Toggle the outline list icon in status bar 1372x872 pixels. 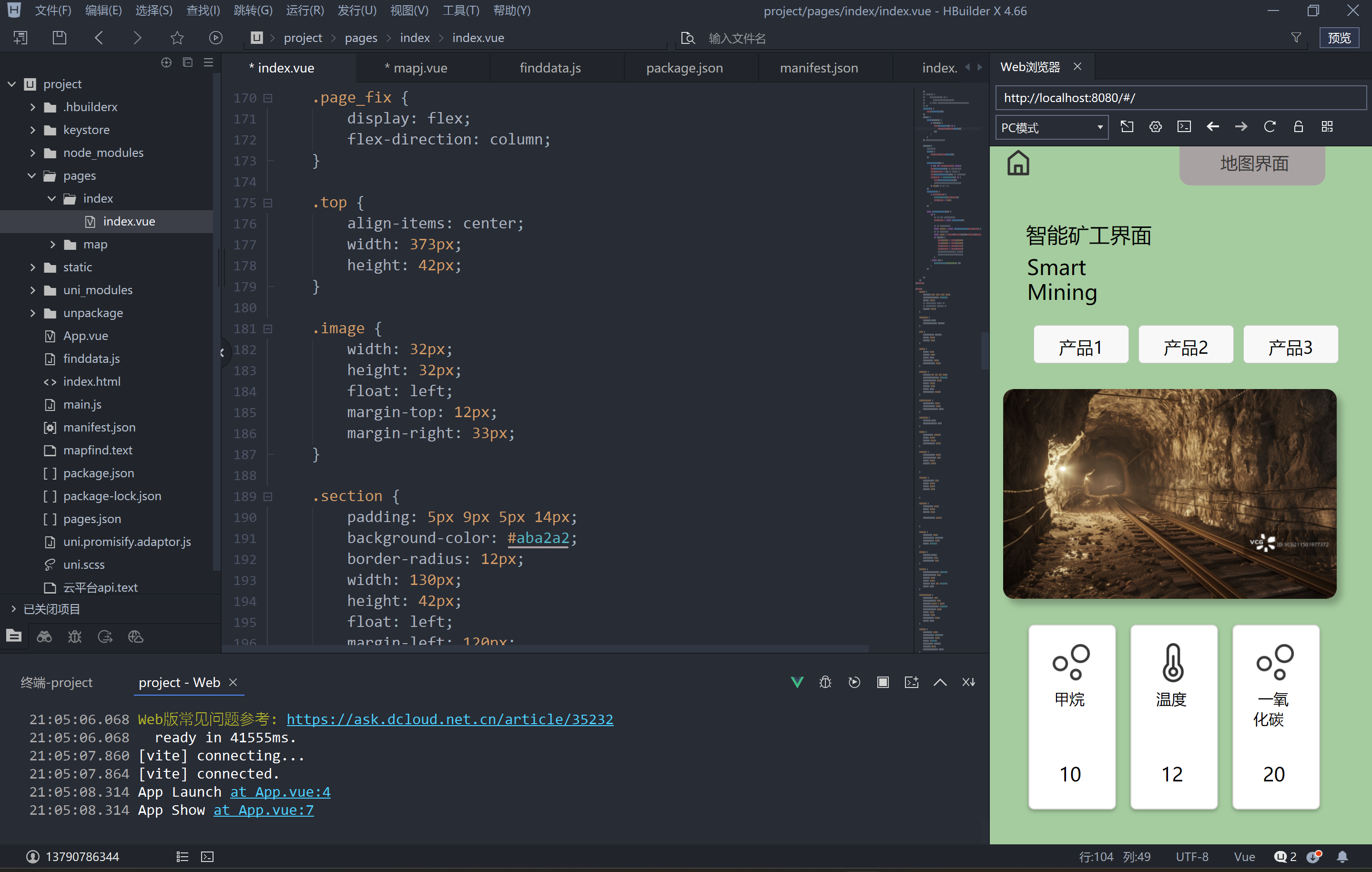[183, 857]
